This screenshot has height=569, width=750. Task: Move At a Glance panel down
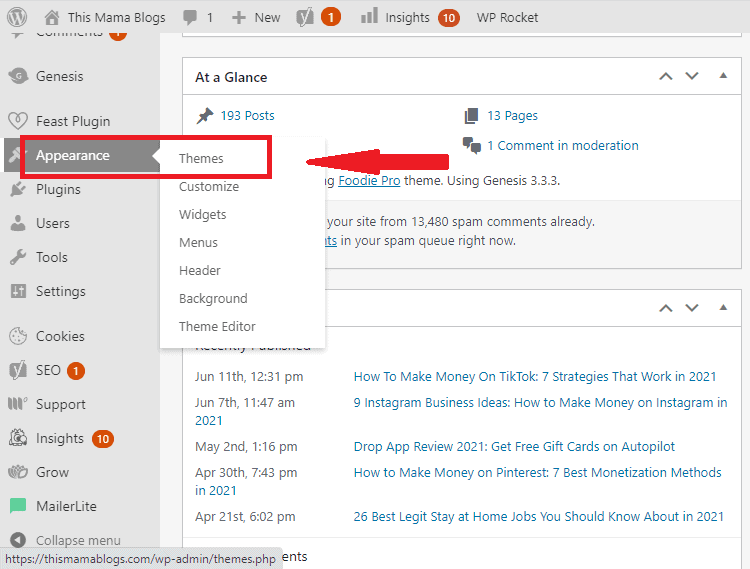692,76
